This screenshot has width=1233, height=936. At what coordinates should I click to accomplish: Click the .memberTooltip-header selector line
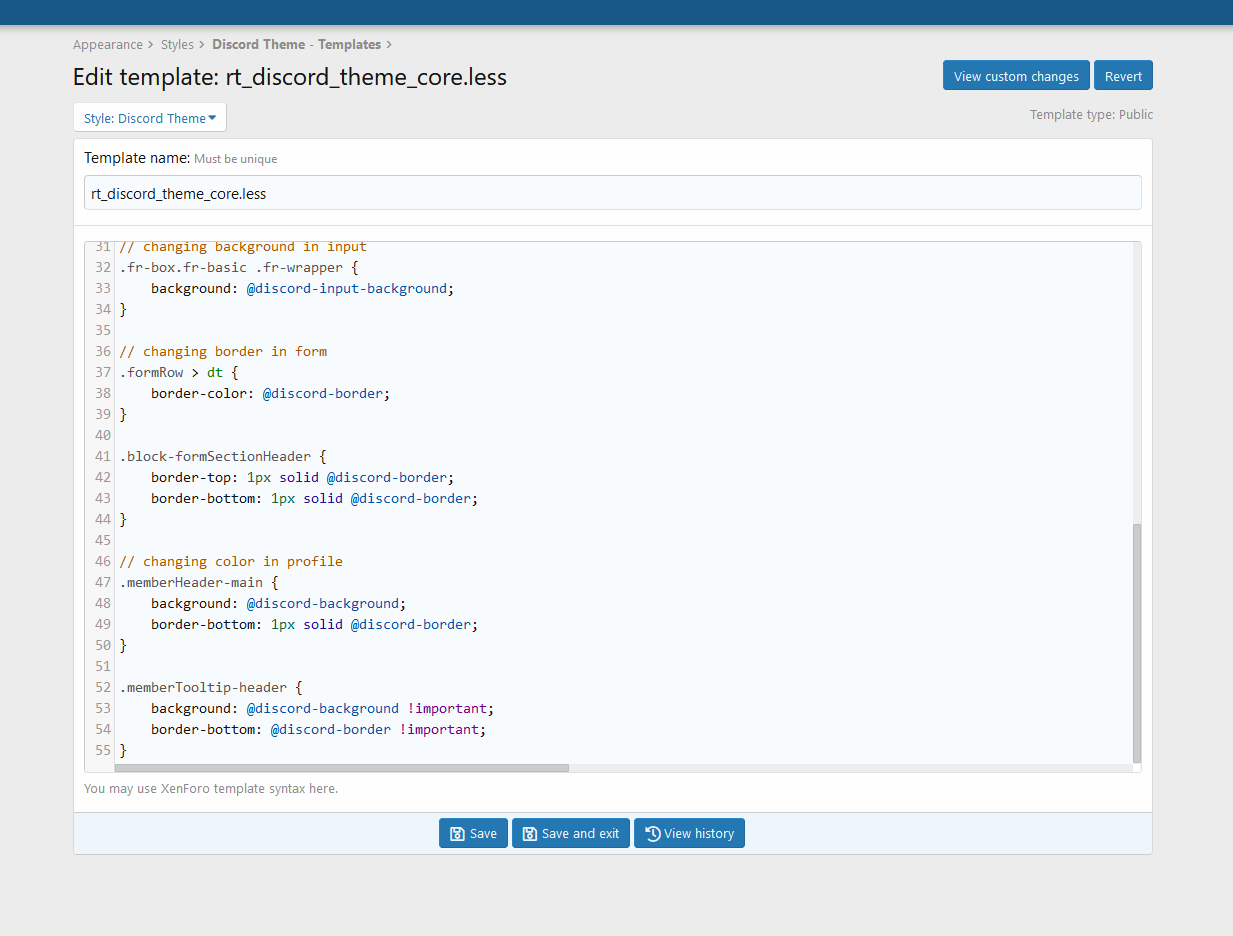(210, 687)
